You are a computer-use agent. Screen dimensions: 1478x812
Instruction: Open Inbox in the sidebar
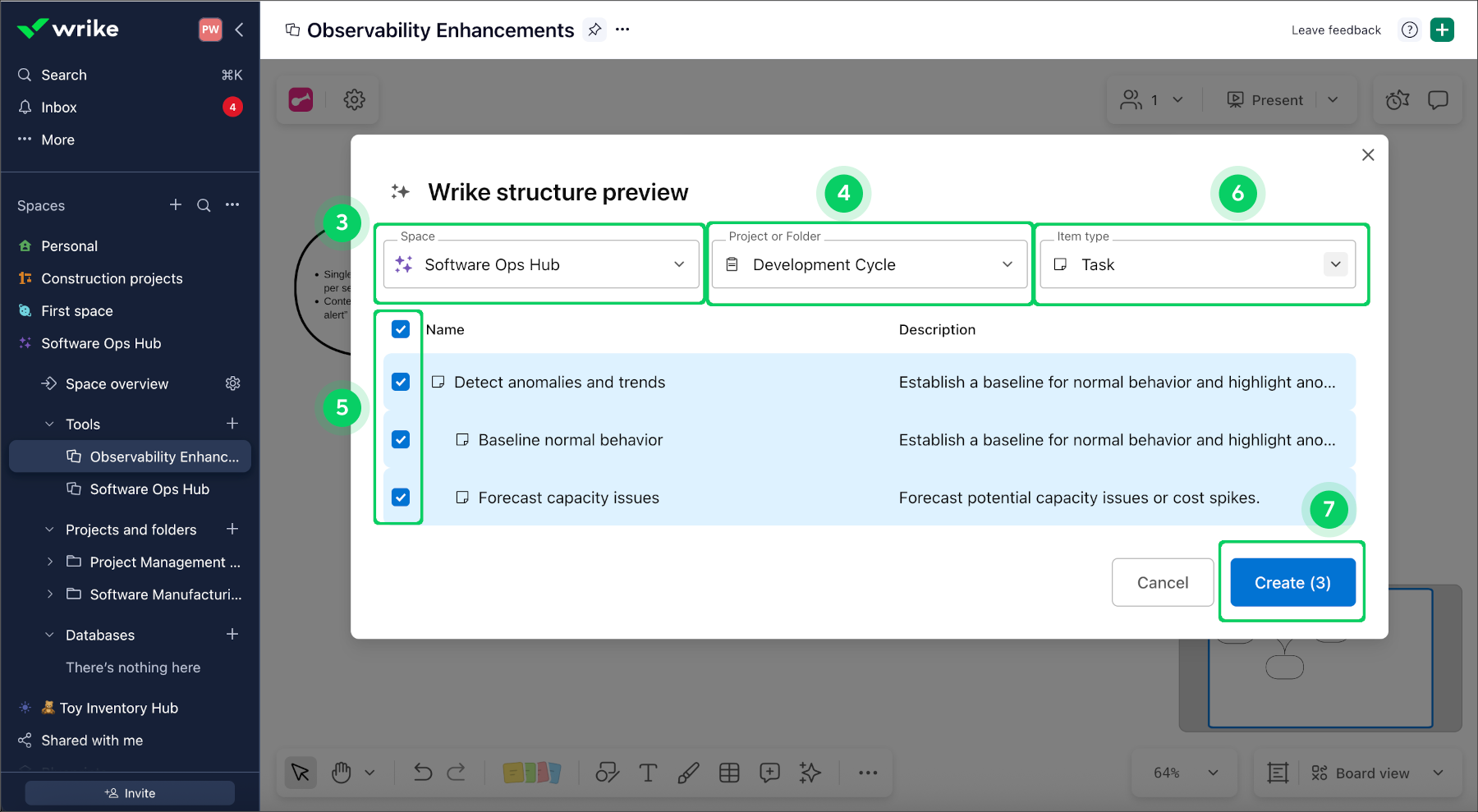pyautogui.click(x=59, y=108)
